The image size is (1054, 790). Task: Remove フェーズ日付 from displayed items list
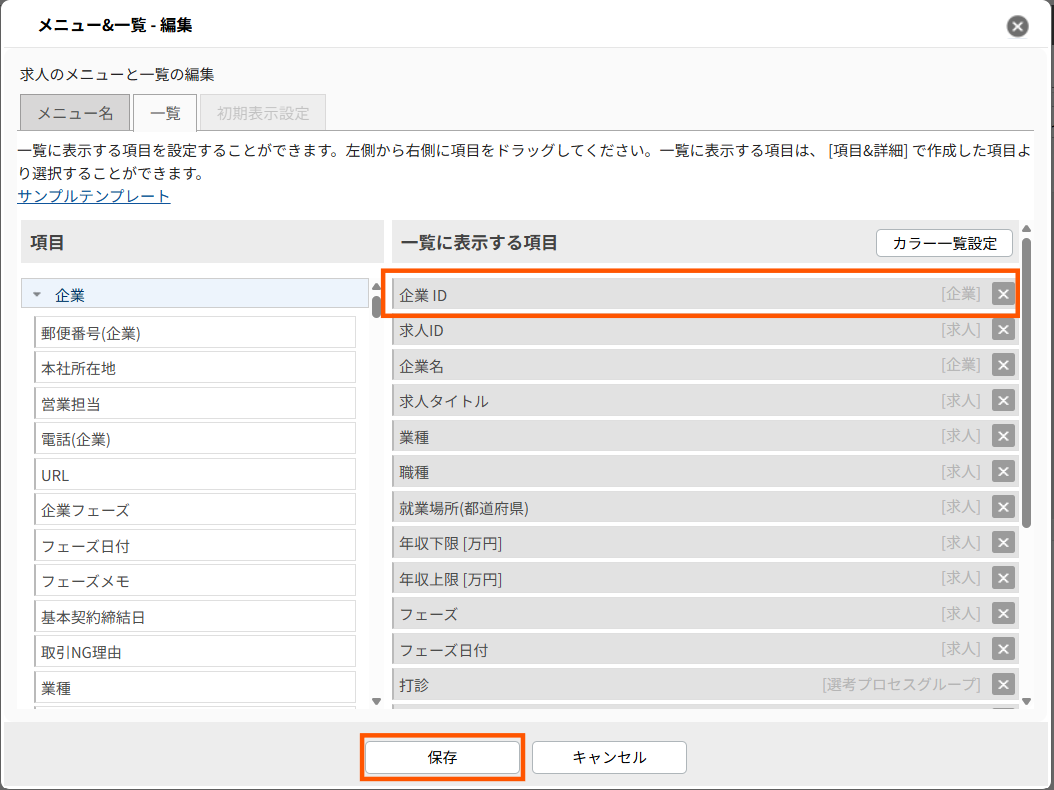click(1003, 649)
